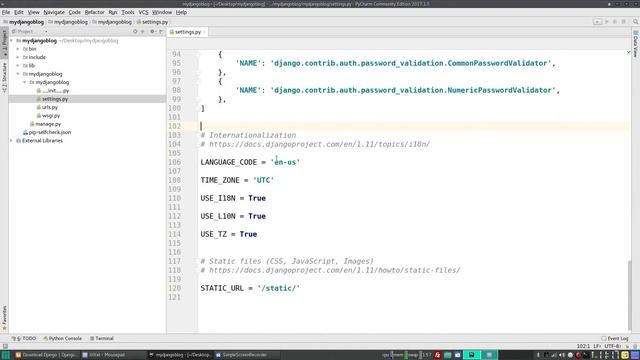Open the UTF-8 encoding dropdown
The width and height of the screenshot is (640, 360).
613,346
